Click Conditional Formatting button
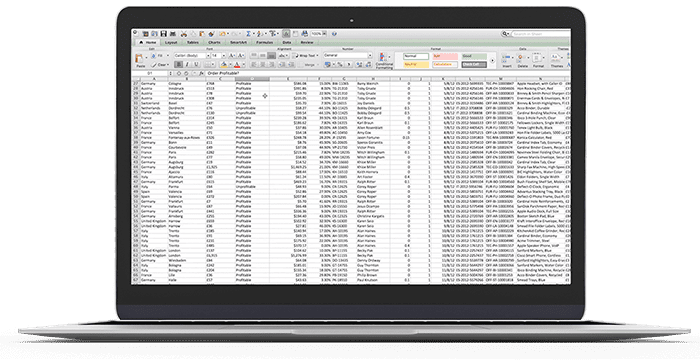The width and height of the screenshot is (700, 360). tap(384, 61)
